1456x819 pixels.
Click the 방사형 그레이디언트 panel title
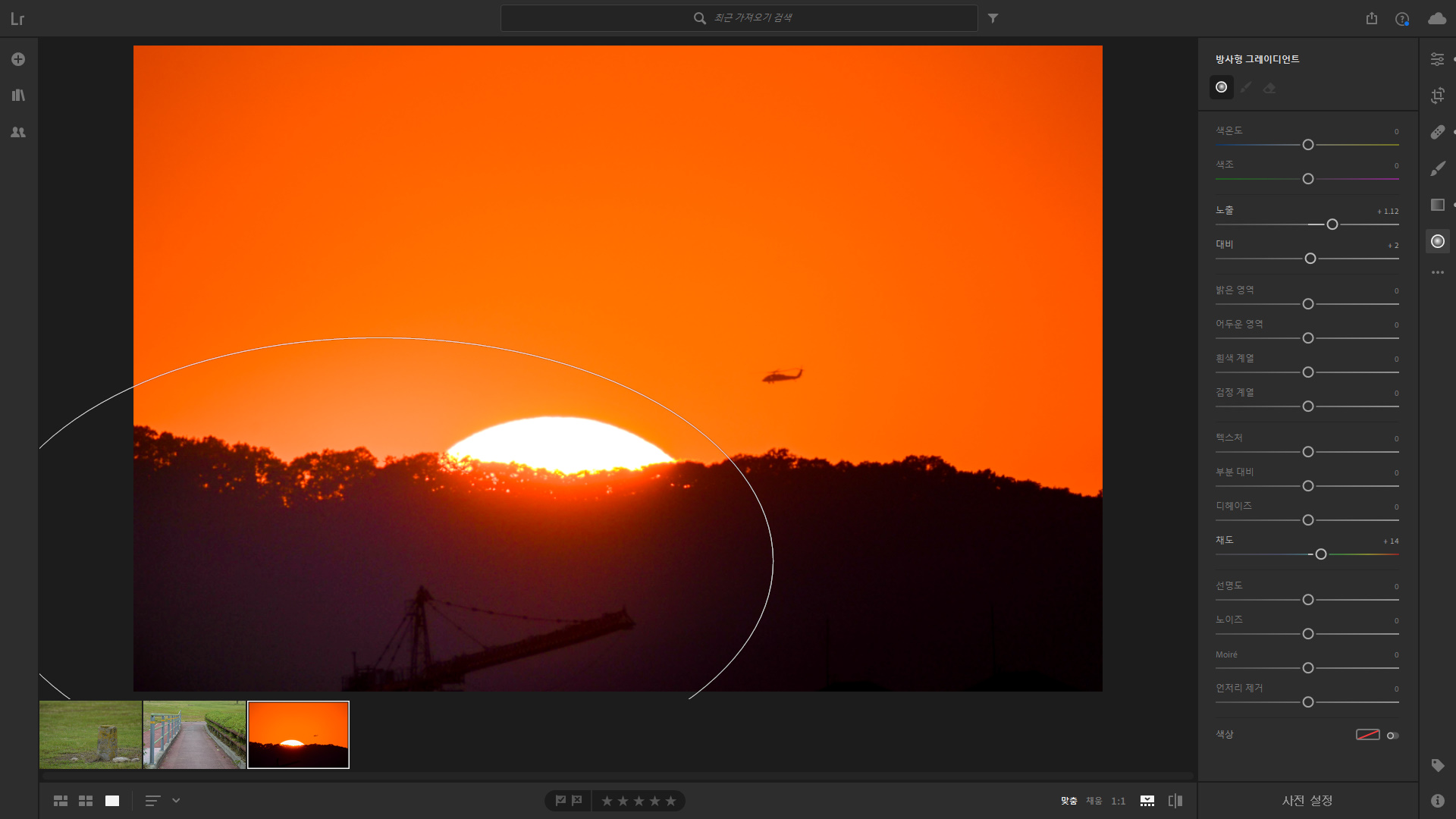1257,59
